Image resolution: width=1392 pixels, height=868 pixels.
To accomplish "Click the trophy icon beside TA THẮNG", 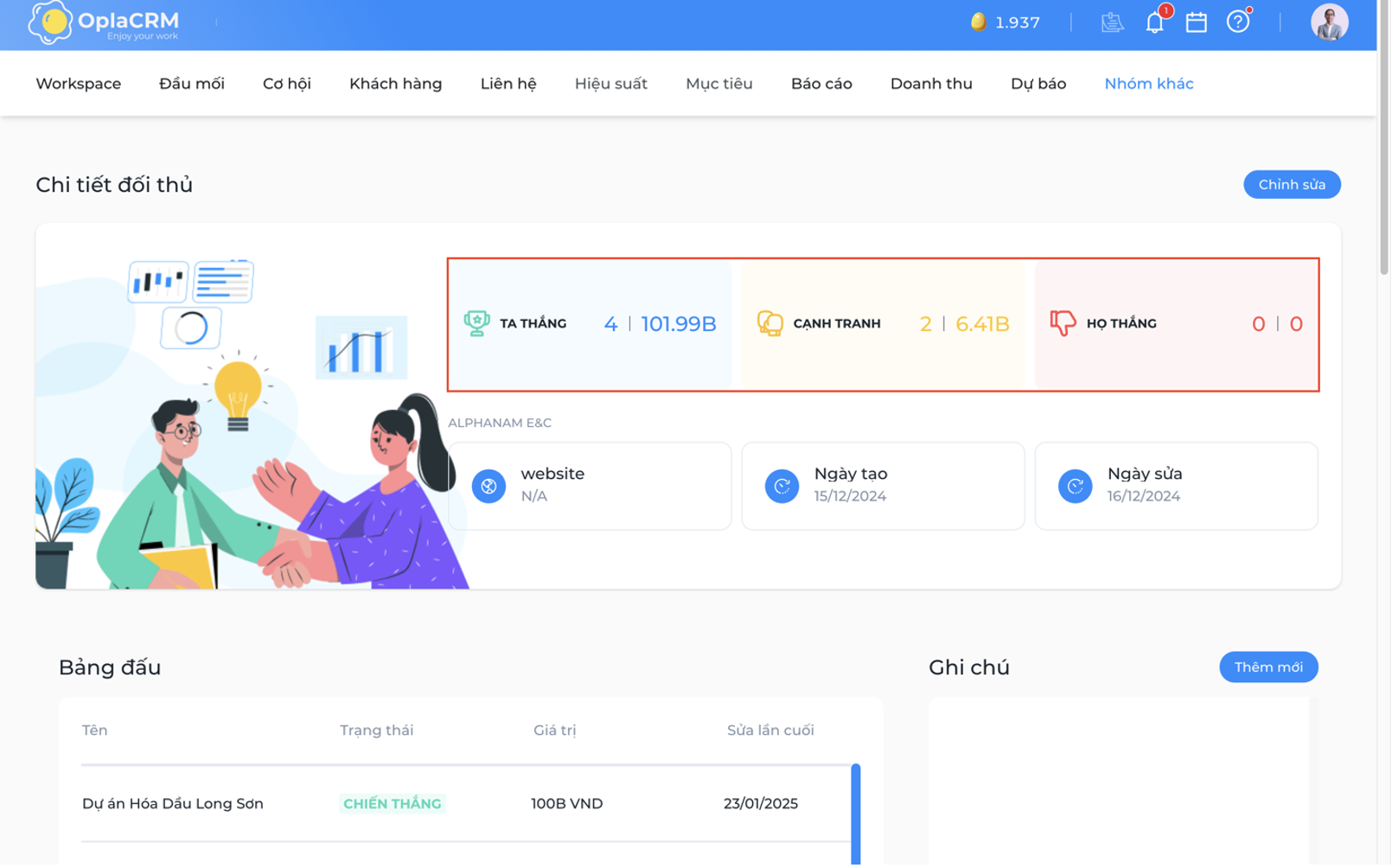I will 476,323.
